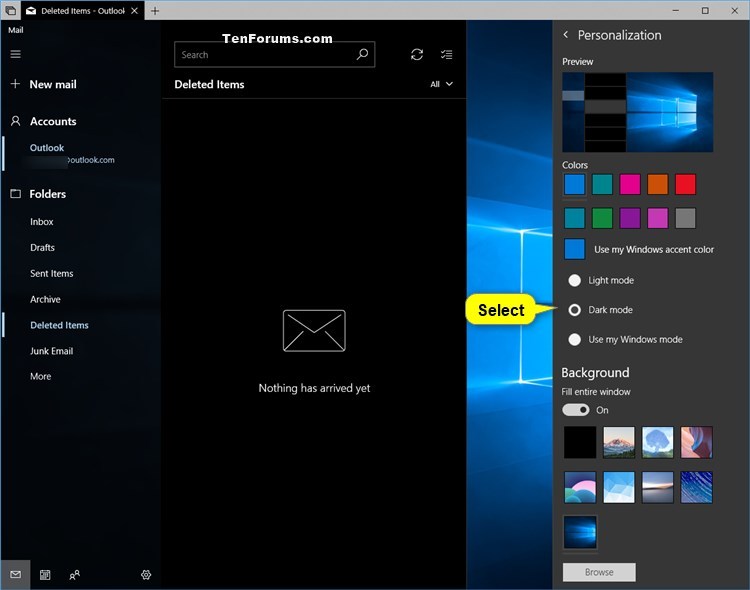Select the light blue polygon background thumbnail

pos(619,487)
